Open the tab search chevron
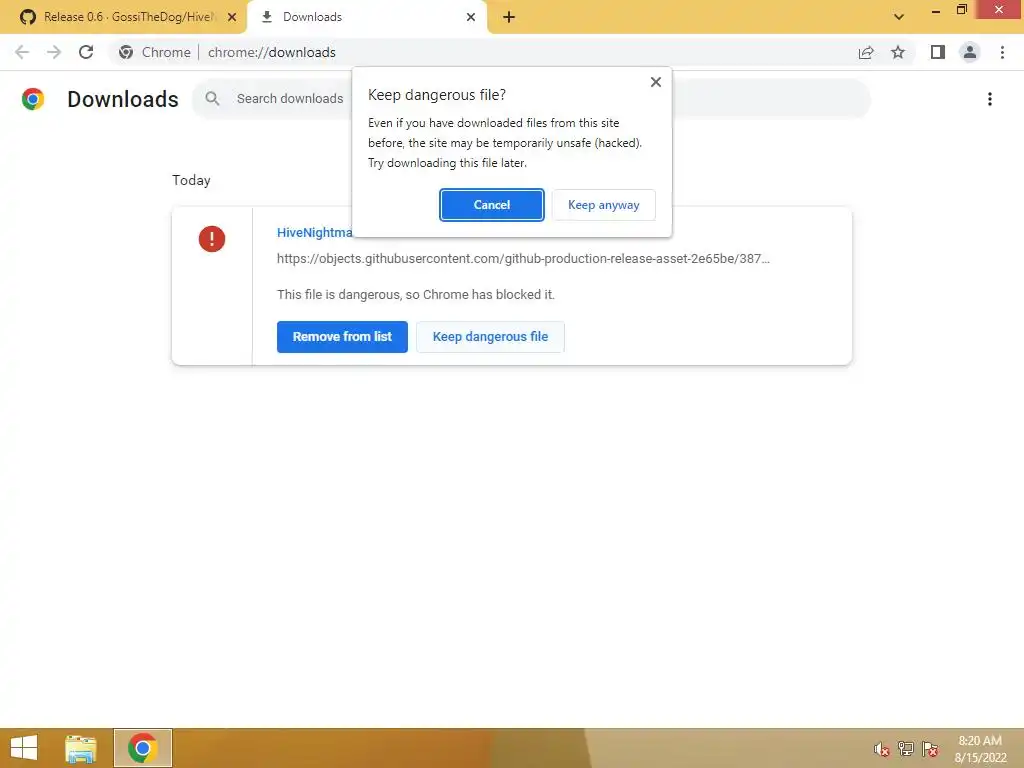 tap(899, 17)
